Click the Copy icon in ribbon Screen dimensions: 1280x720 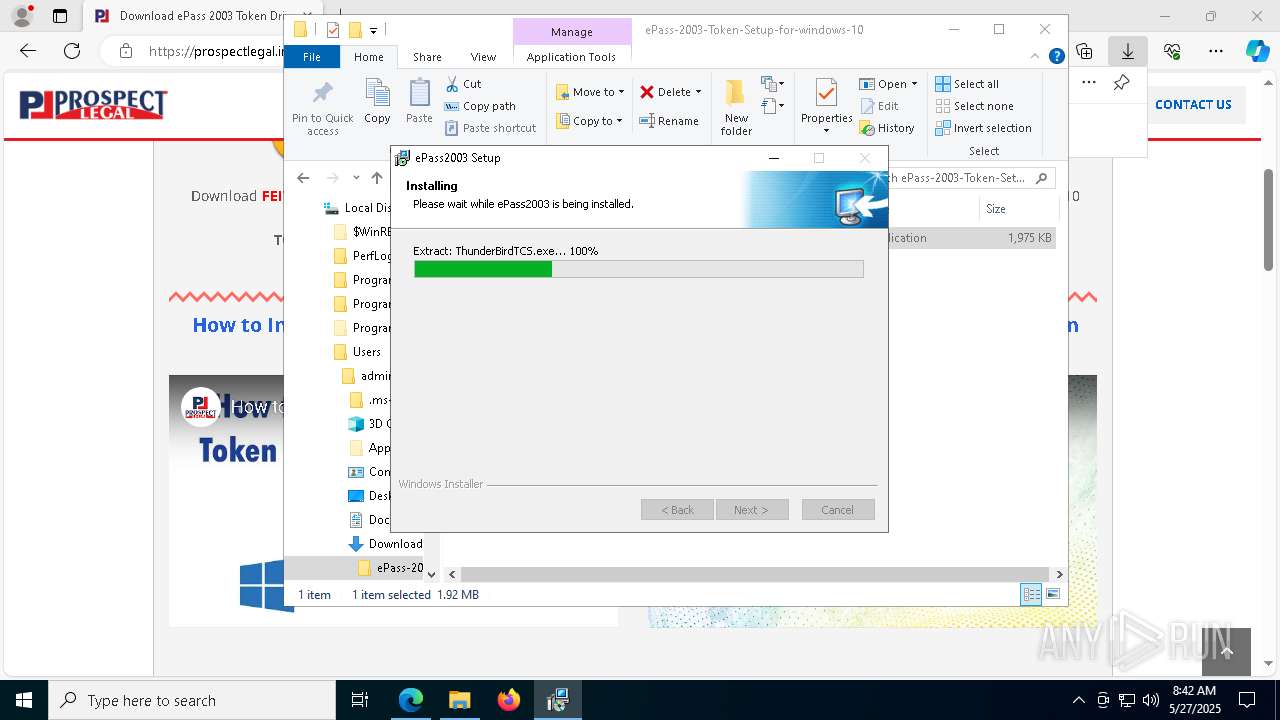(377, 102)
